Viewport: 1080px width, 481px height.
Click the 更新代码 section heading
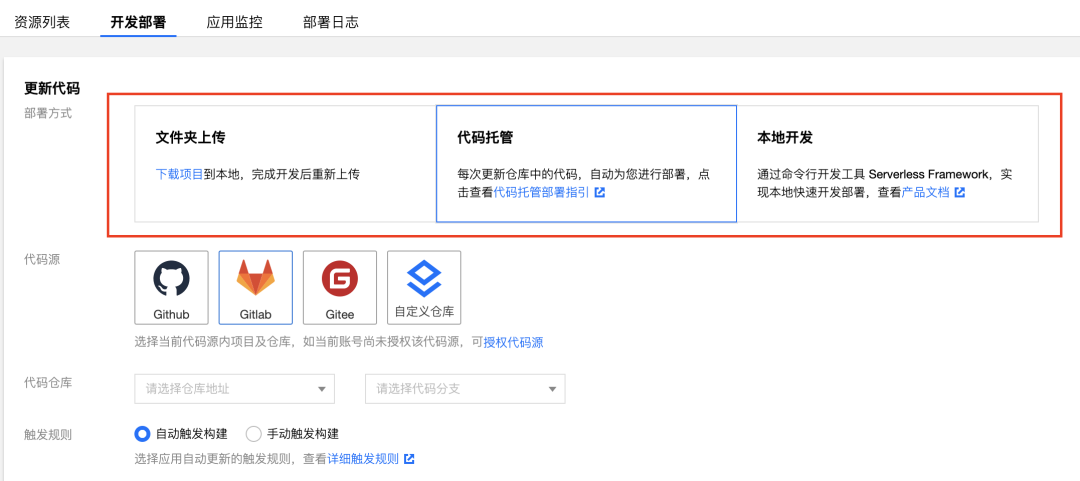pyautogui.click(x=52, y=89)
